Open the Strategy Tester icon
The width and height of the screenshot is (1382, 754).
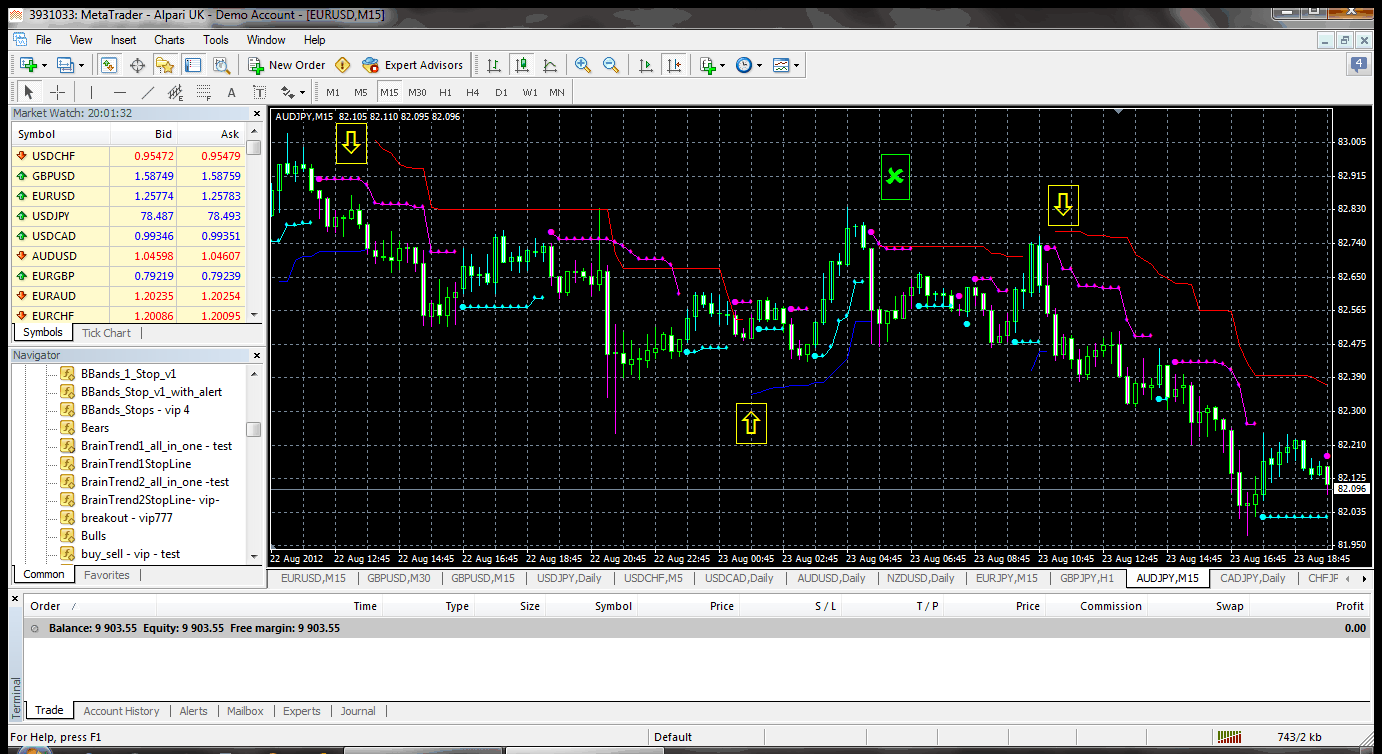coord(221,65)
